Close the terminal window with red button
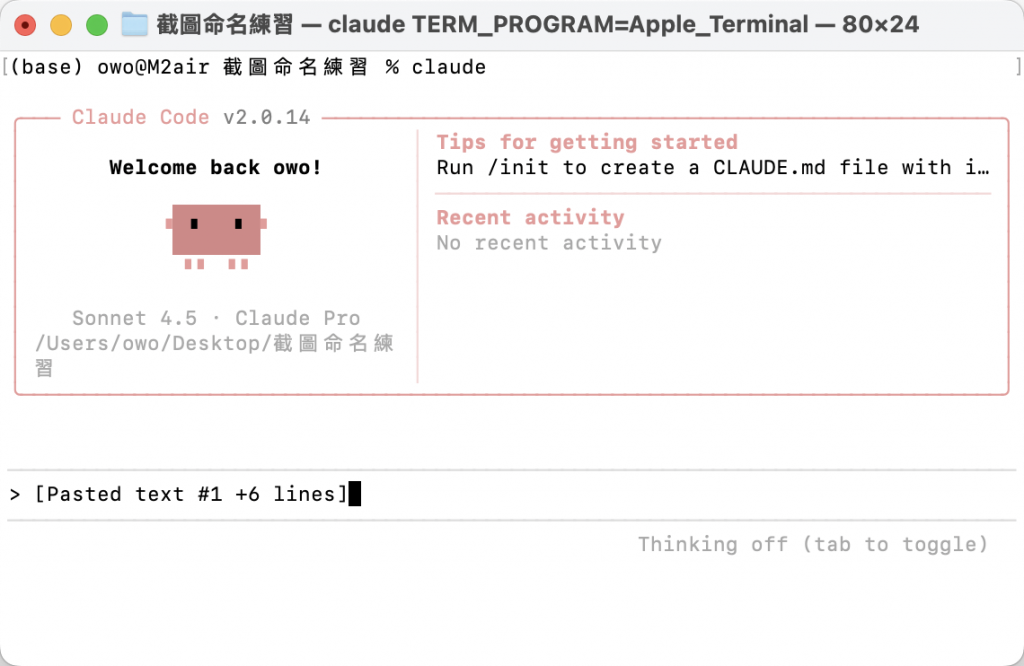The height and width of the screenshot is (666, 1024). pyautogui.click(x=25, y=25)
